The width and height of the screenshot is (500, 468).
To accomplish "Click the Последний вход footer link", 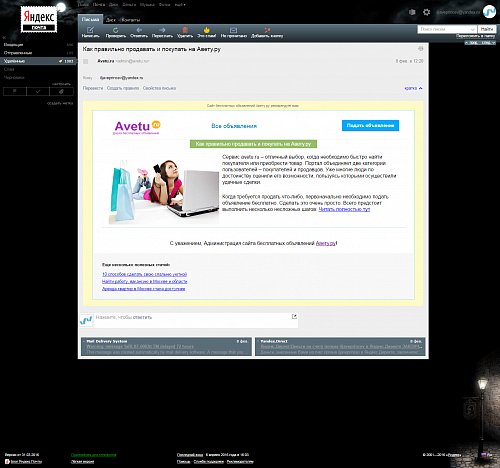I will coord(190,455).
